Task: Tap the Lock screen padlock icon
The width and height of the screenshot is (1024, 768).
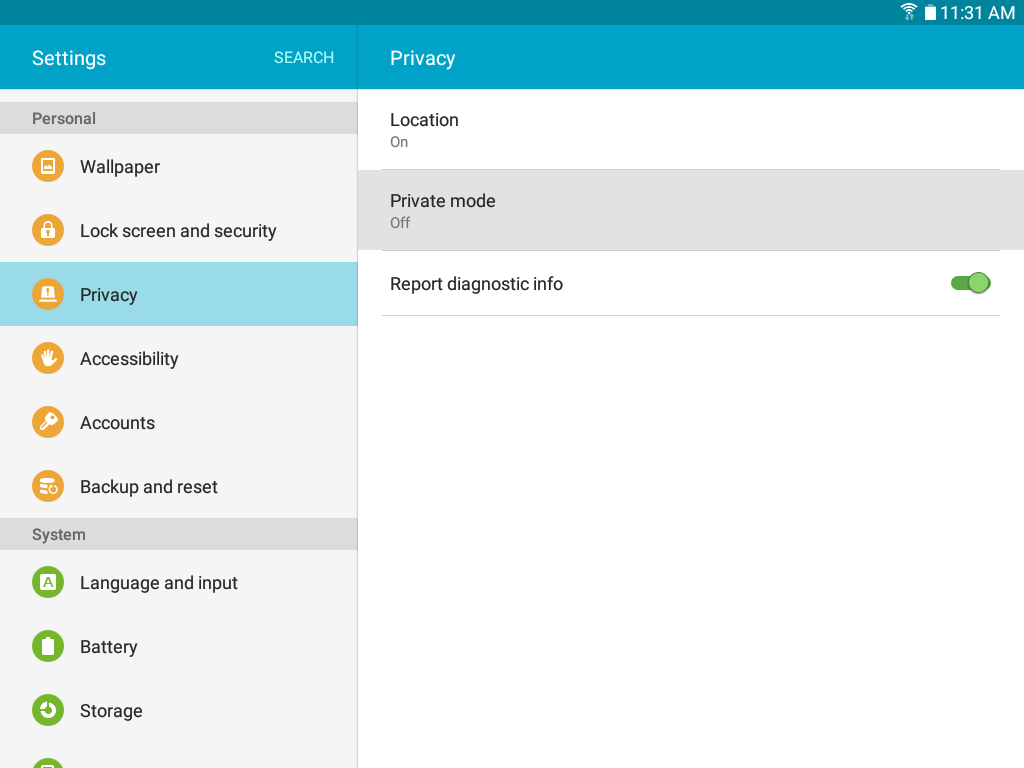Action: pos(48,231)
